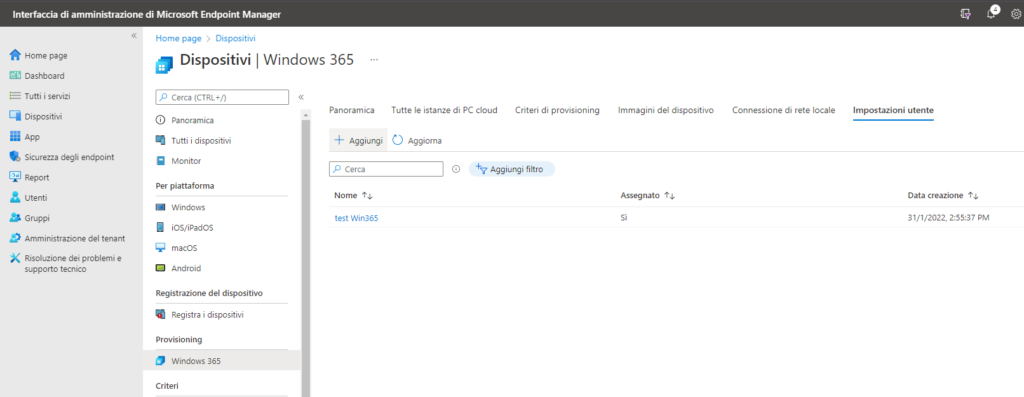Click Home page breadcrumb link

tap(178, 39)
